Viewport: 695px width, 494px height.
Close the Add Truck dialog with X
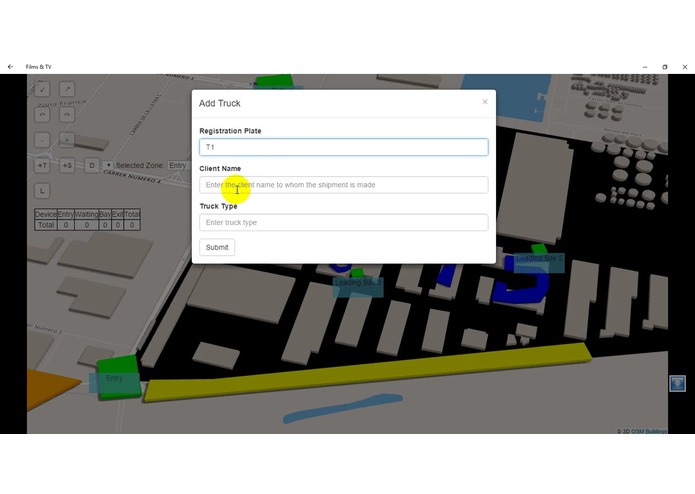(485, 102)
